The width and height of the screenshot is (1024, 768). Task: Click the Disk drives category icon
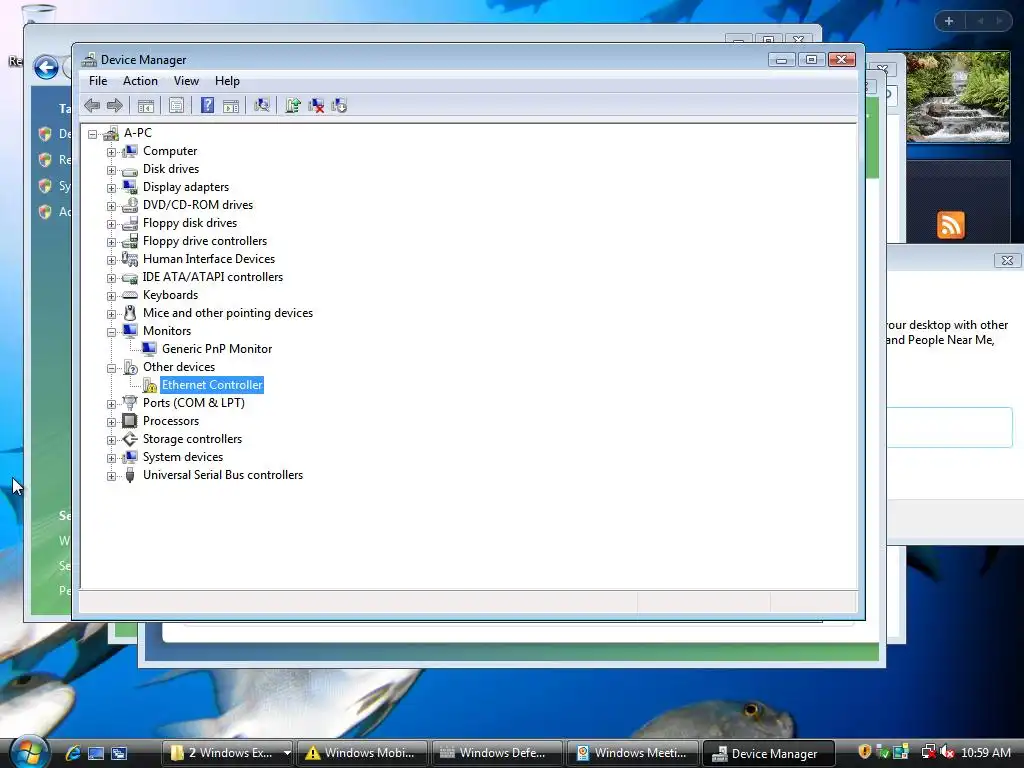[130, 170]
